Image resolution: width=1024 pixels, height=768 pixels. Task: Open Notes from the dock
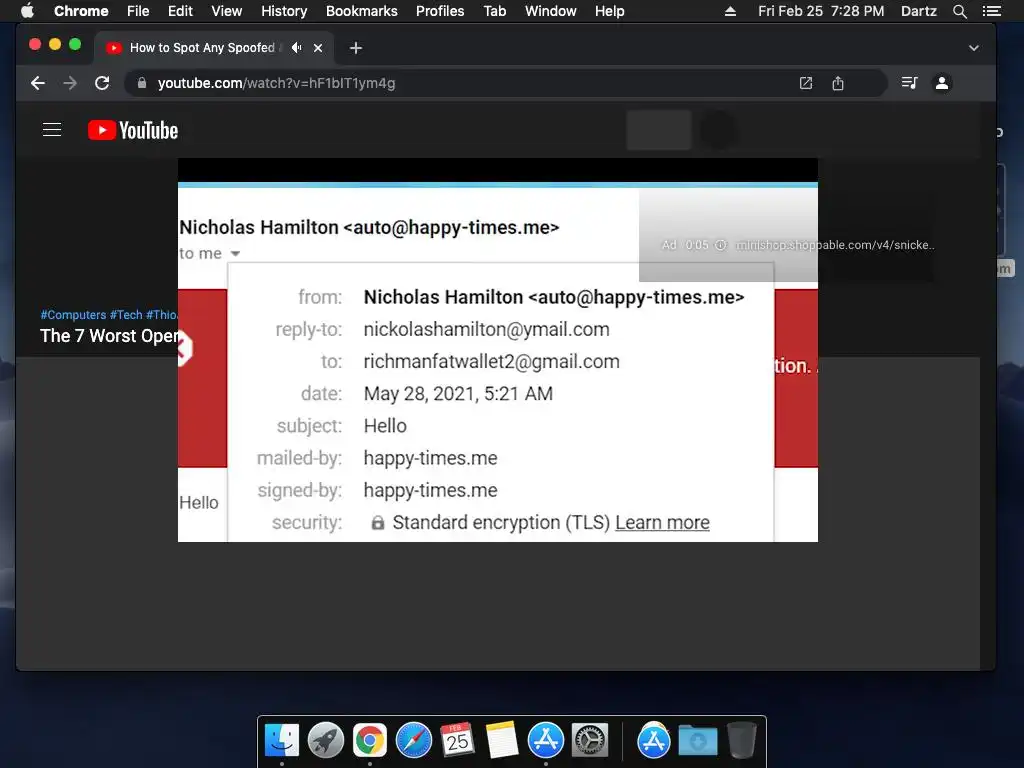pyautogui.click(x=502, y=741)
